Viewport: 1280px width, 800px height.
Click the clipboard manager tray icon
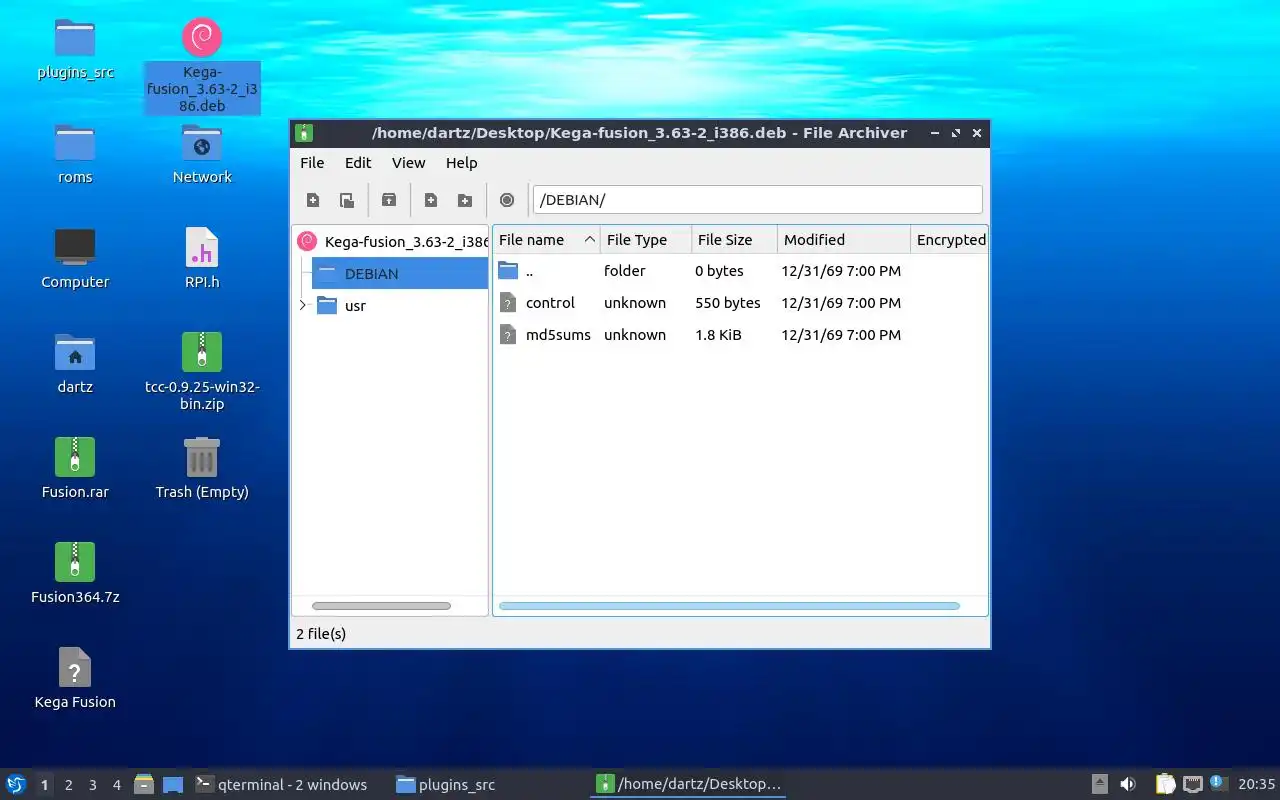click(x=1165, y=784)
